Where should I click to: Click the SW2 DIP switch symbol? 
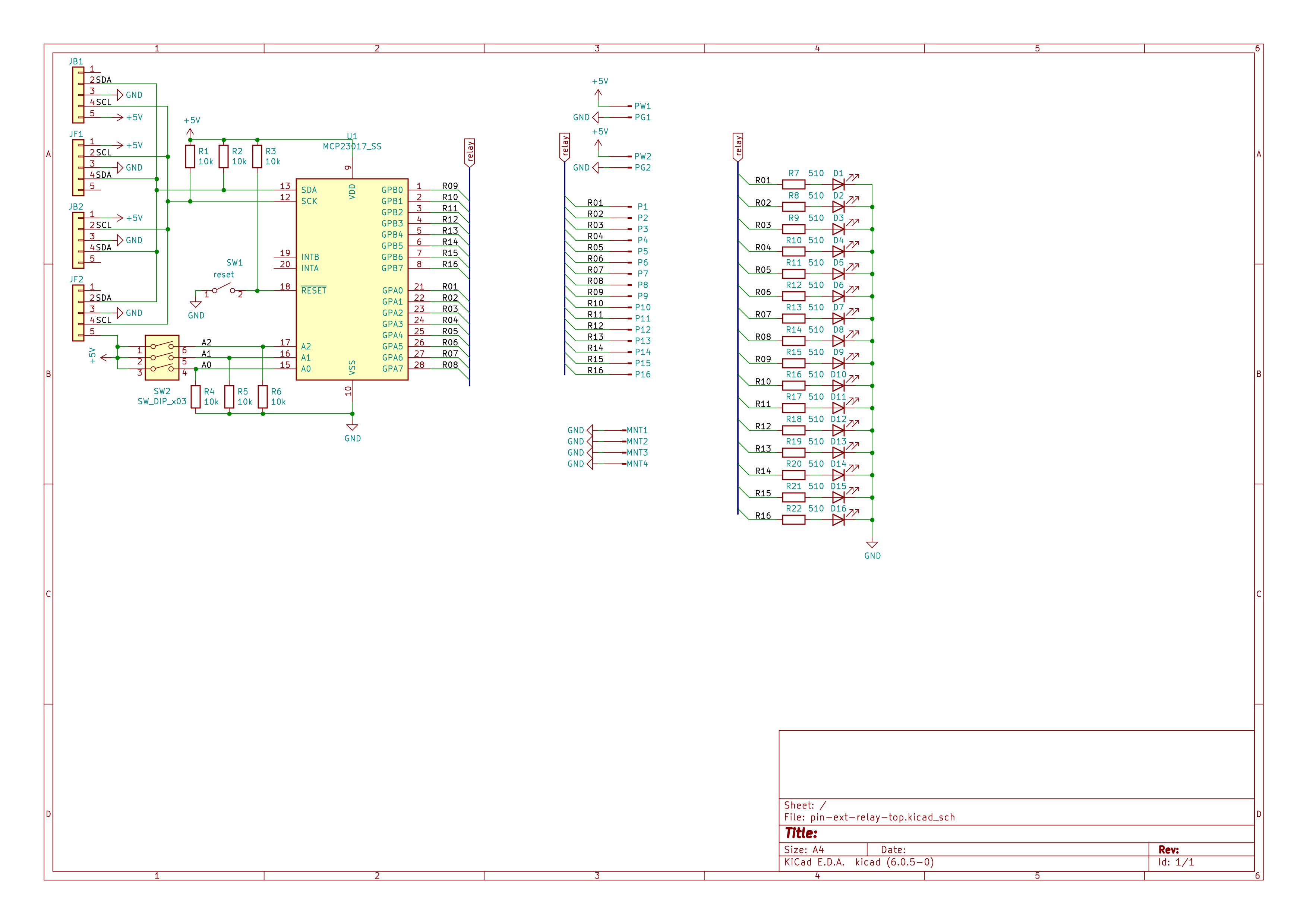point(162,357)
